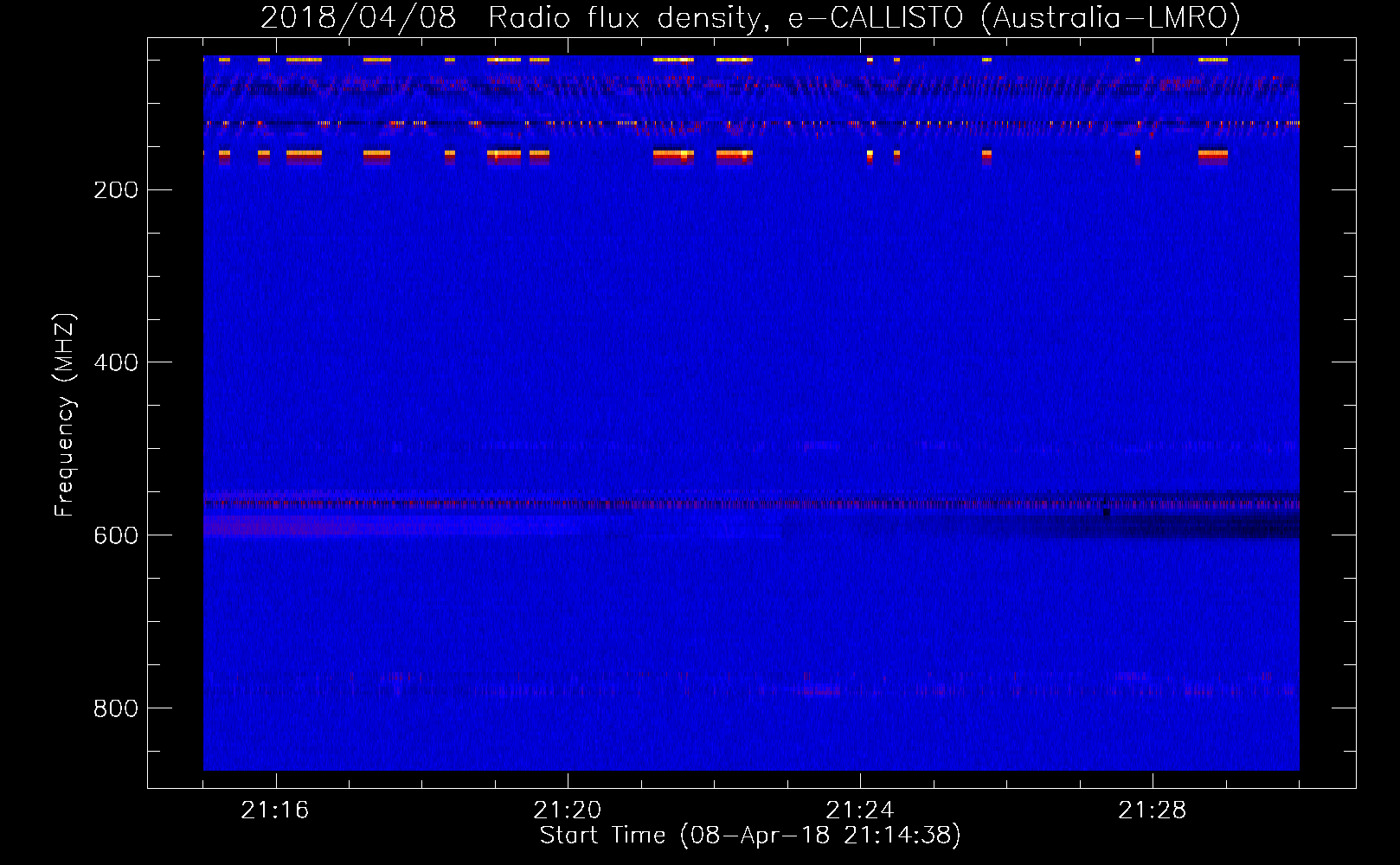Click the 21:20 time tick label
Image resolution: width=1400 pixels, height=865 pixels.
tap(568, 811)
